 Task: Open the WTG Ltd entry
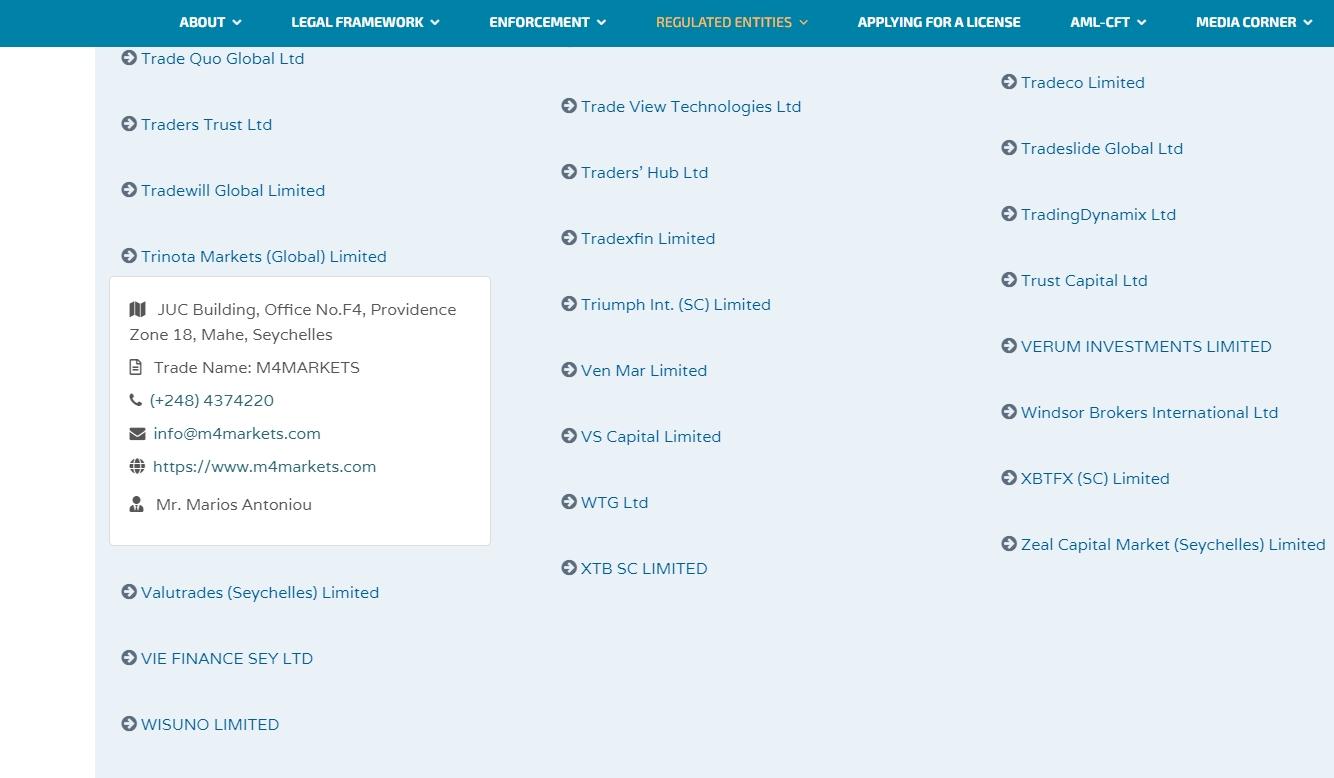point(614,502)
